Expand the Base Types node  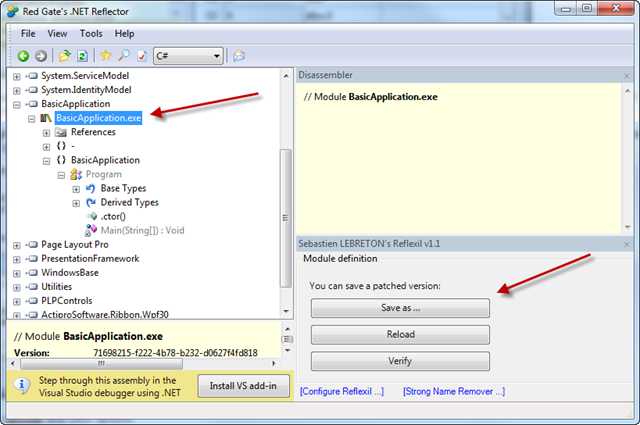tap(76, 189)
